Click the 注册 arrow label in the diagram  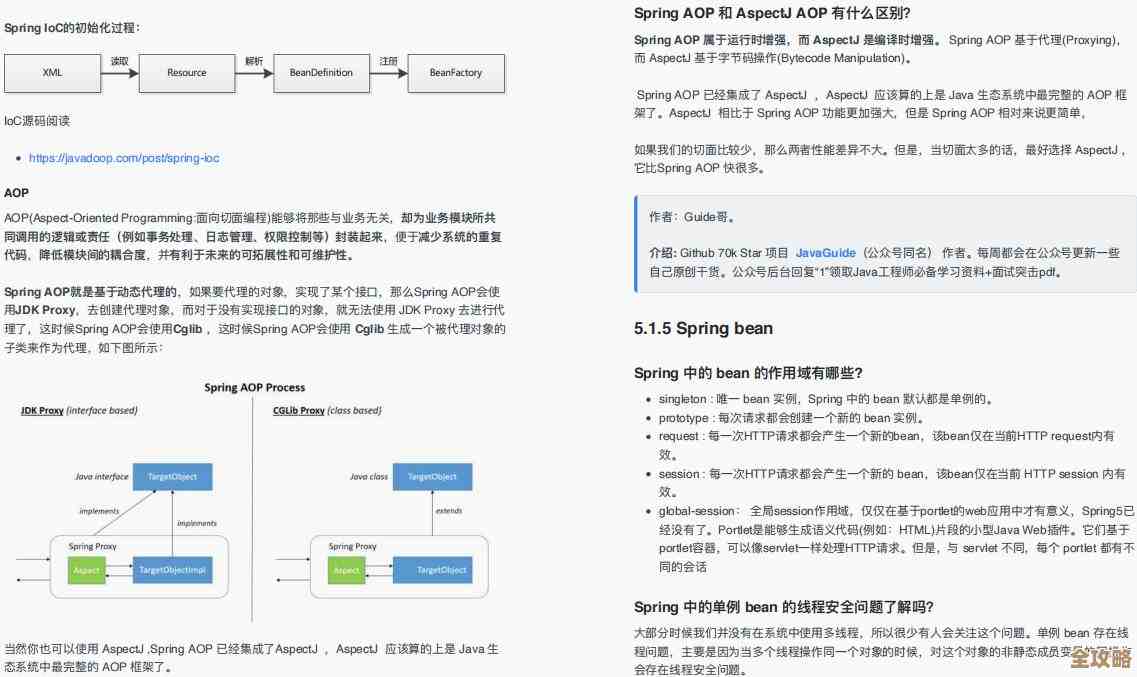click(387, 60)
